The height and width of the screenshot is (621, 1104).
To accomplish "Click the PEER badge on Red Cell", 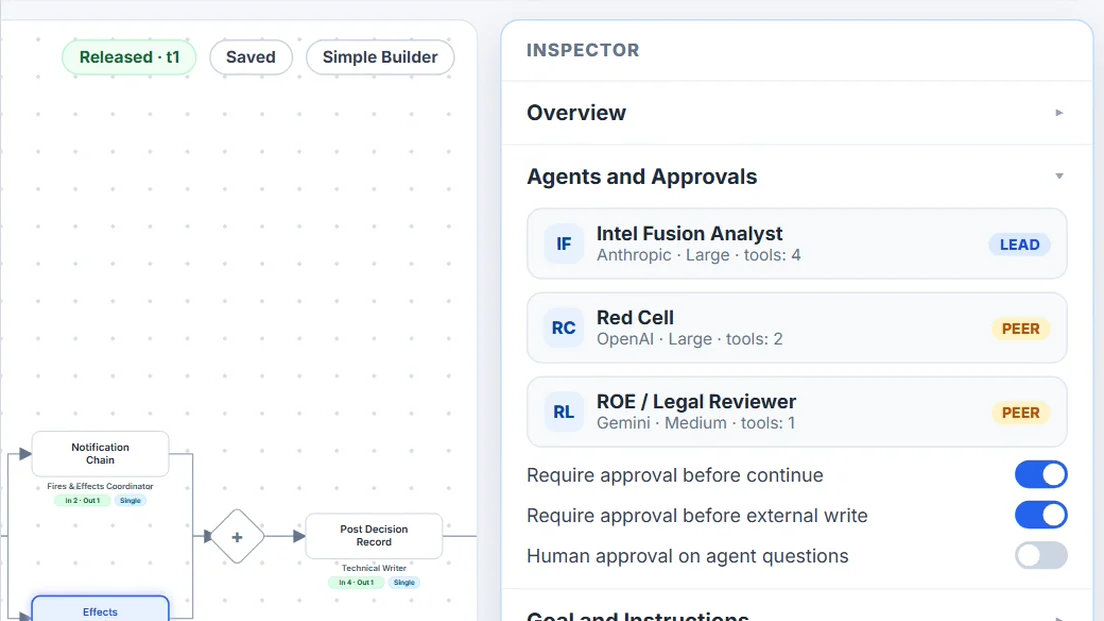I will pyautogui.click(x=1020, y=329).
